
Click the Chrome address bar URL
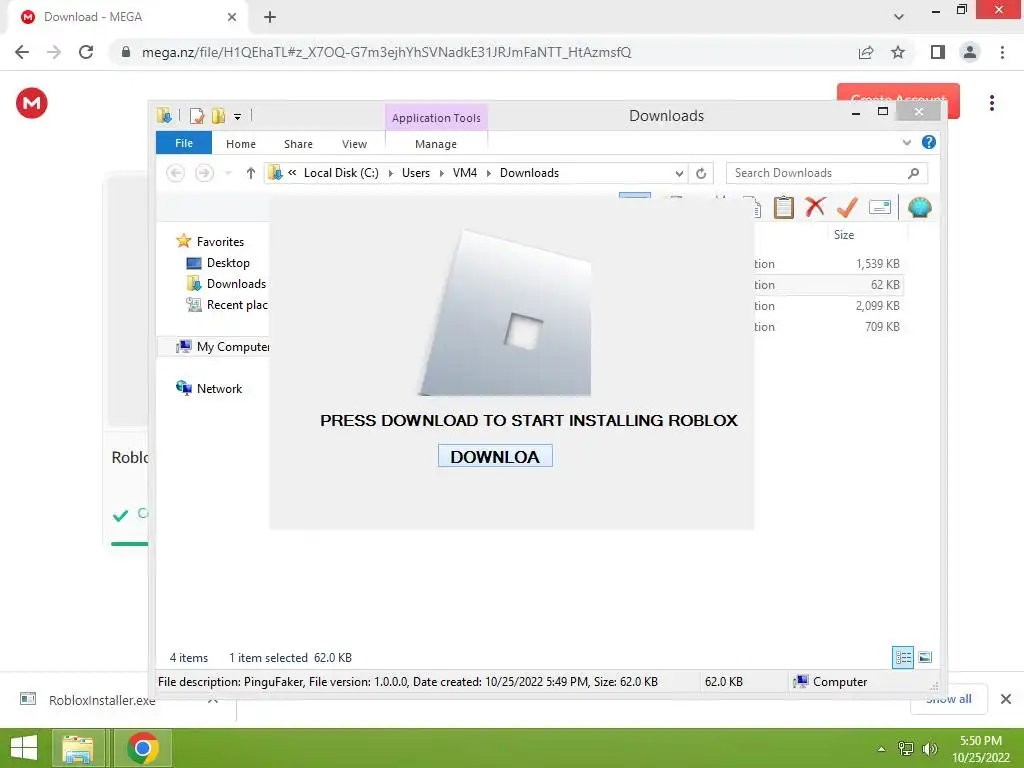coord(387,52)
